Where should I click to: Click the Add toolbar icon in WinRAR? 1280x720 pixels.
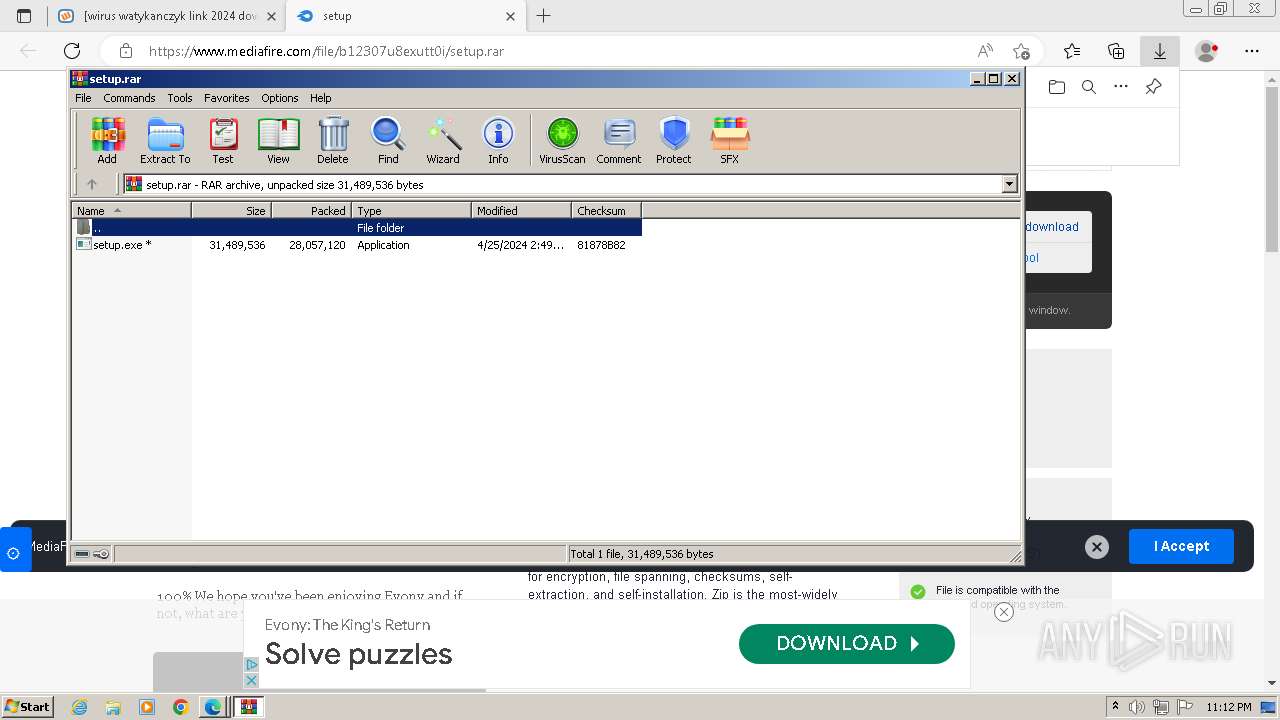click(107, 140)
